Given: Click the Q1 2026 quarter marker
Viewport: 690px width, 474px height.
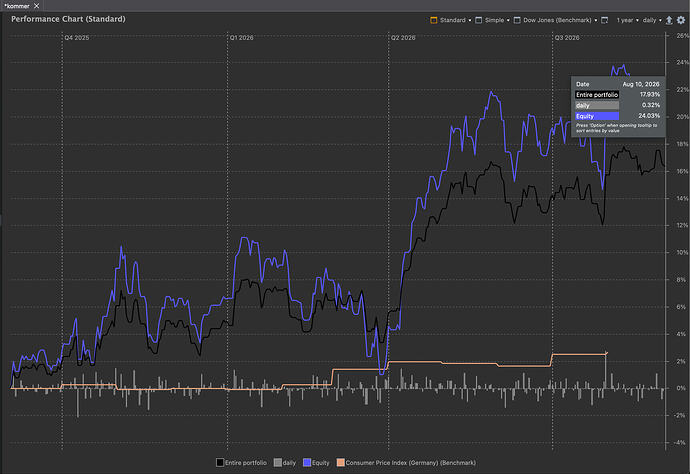Looking at the screenshot, I should pyautogui.click(x=242, y=38).
